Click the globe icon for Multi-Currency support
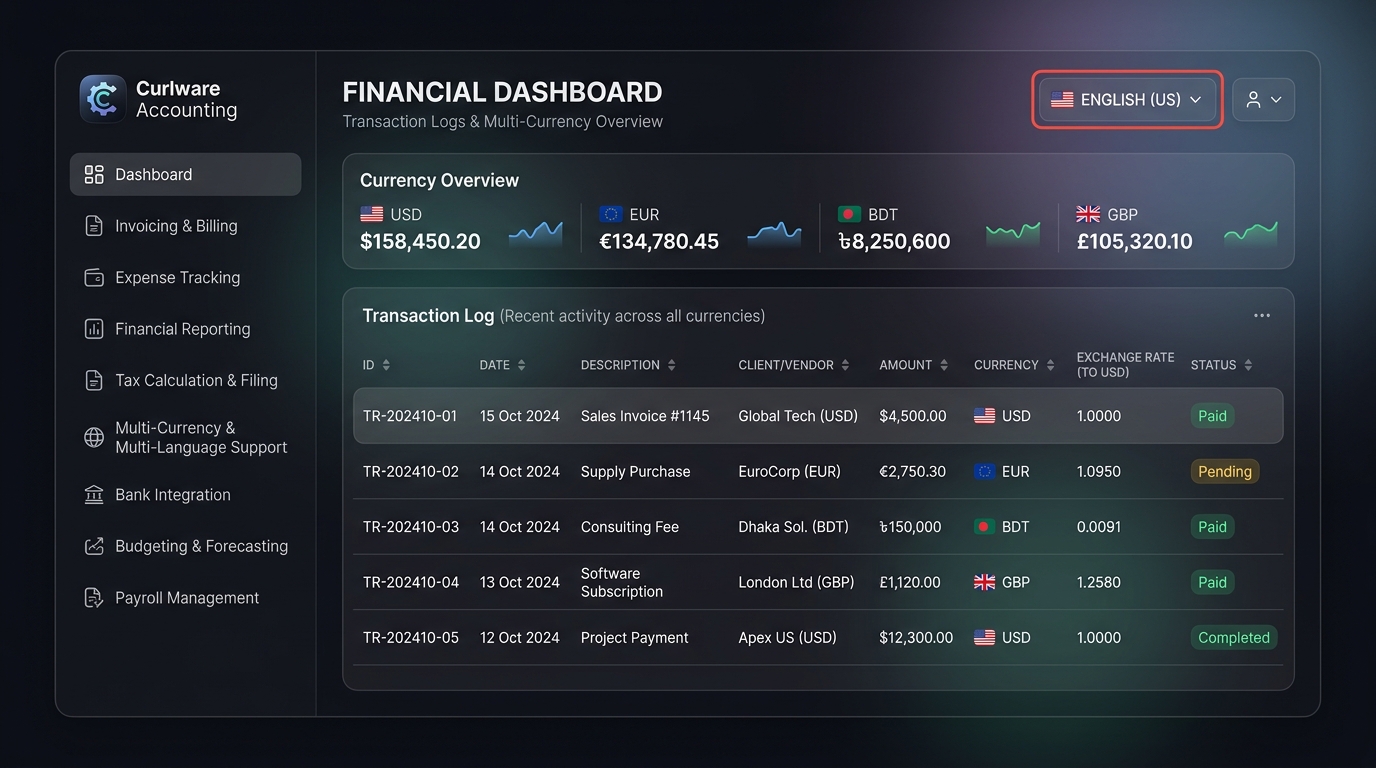Viewport: 1376px width, 768px height. [94, 437]
